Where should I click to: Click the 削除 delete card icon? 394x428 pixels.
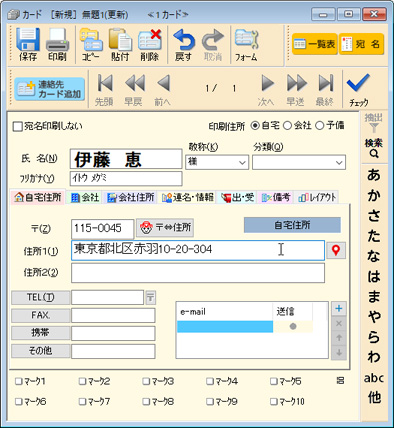150,45
